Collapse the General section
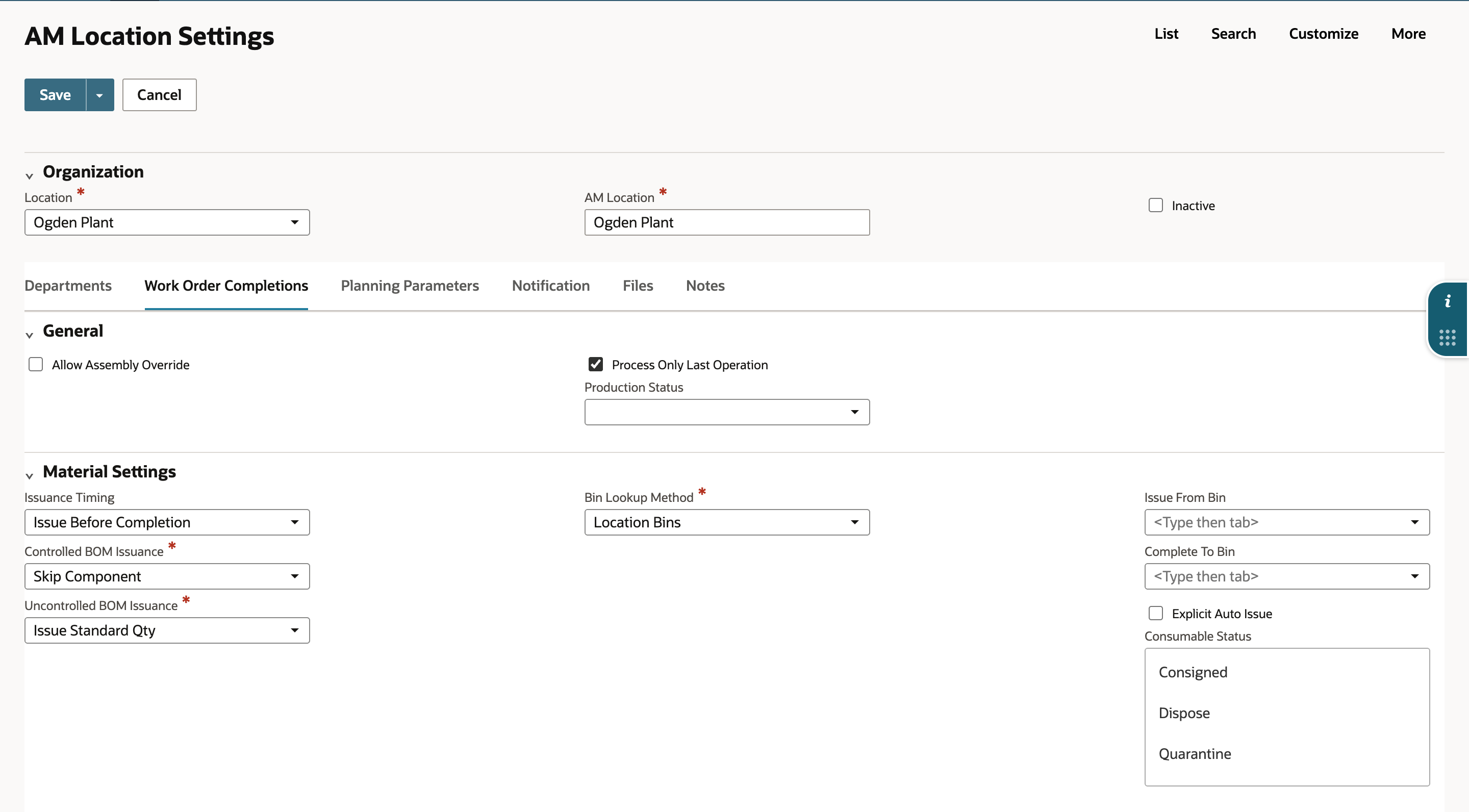1469x812 pixels. (30, 335)
